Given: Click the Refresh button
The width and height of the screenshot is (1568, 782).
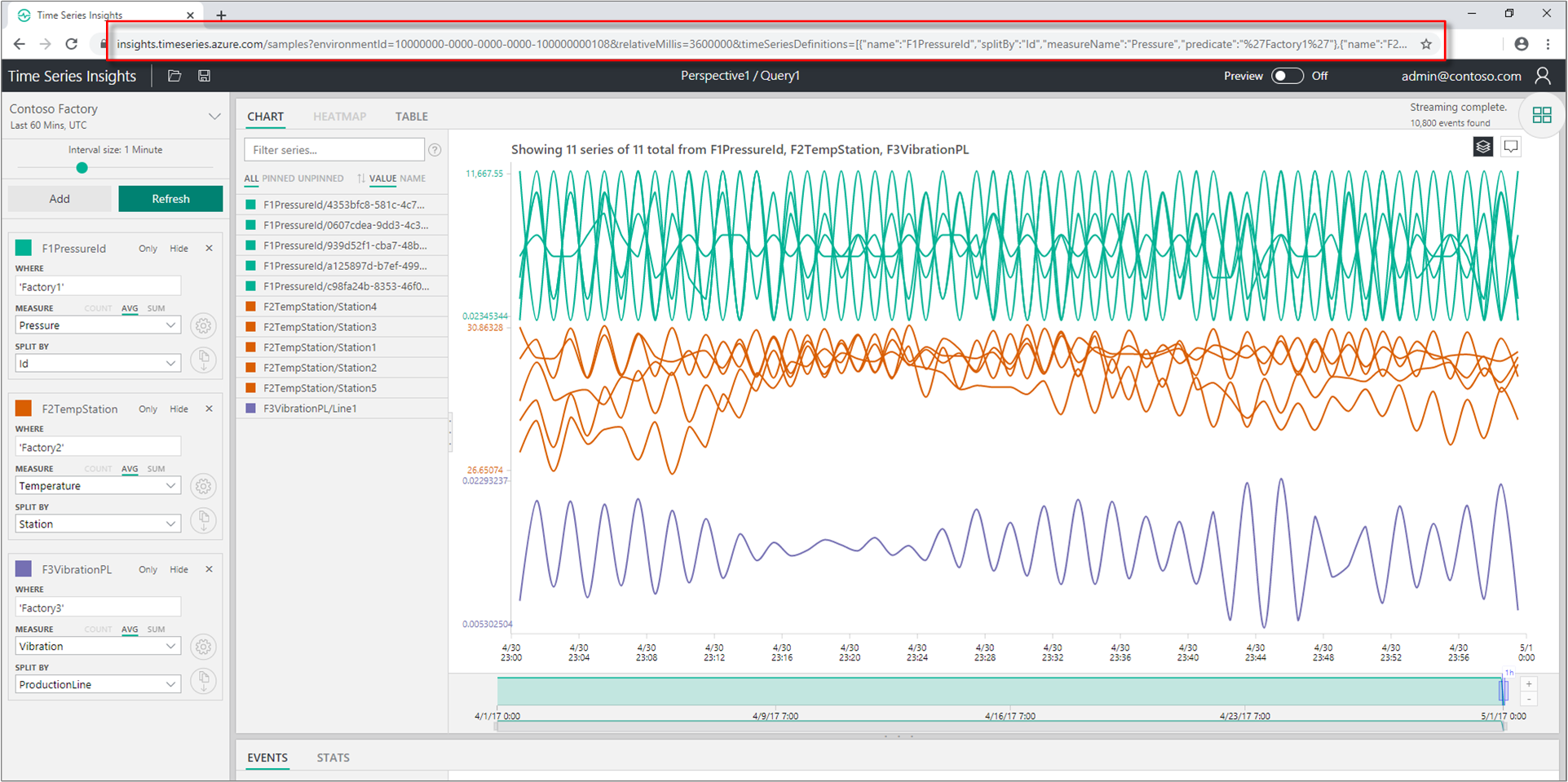Looking at the screenshot, I should pyautogui.click(x=170, y=198).
